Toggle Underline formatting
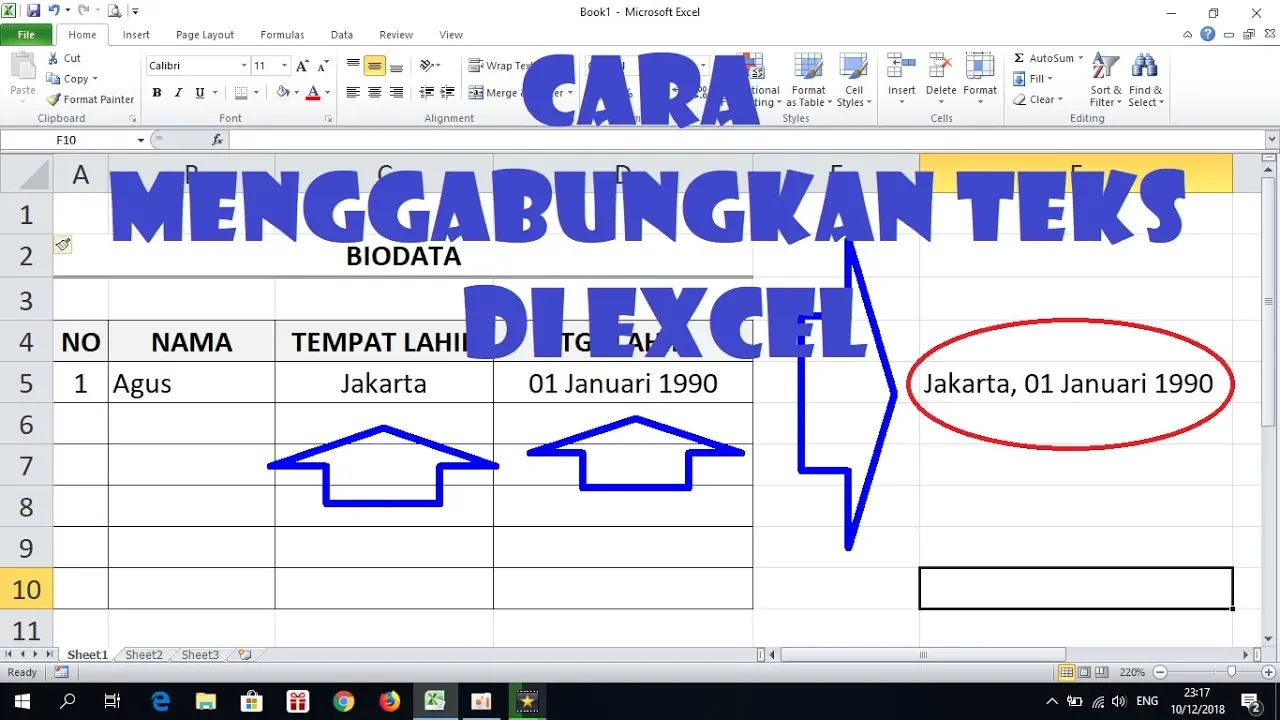Image resolution: width=1280 pixels, height=720 pixels. [x=200, y=93]
